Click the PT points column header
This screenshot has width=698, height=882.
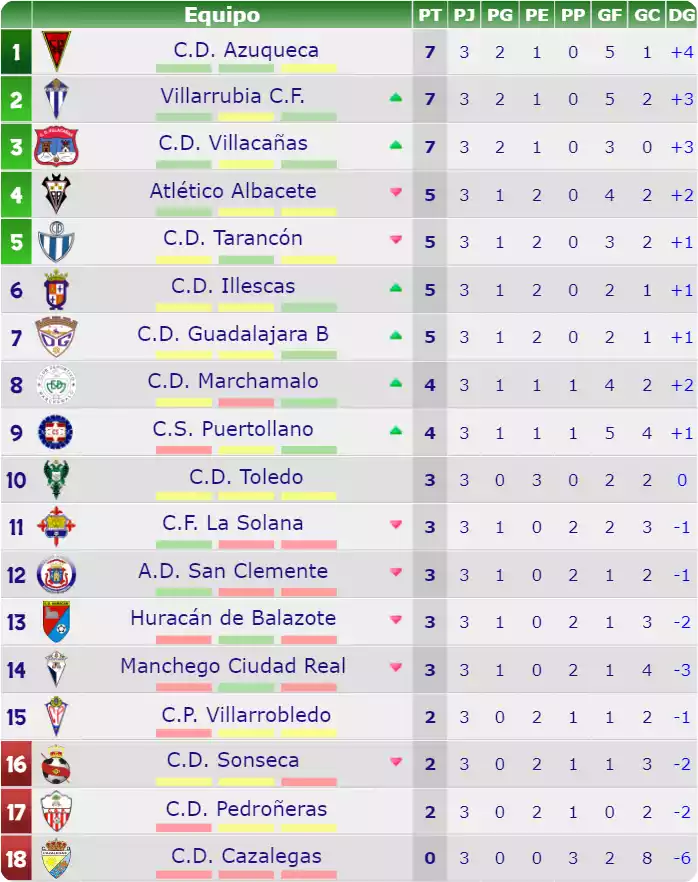click(430, 14)
